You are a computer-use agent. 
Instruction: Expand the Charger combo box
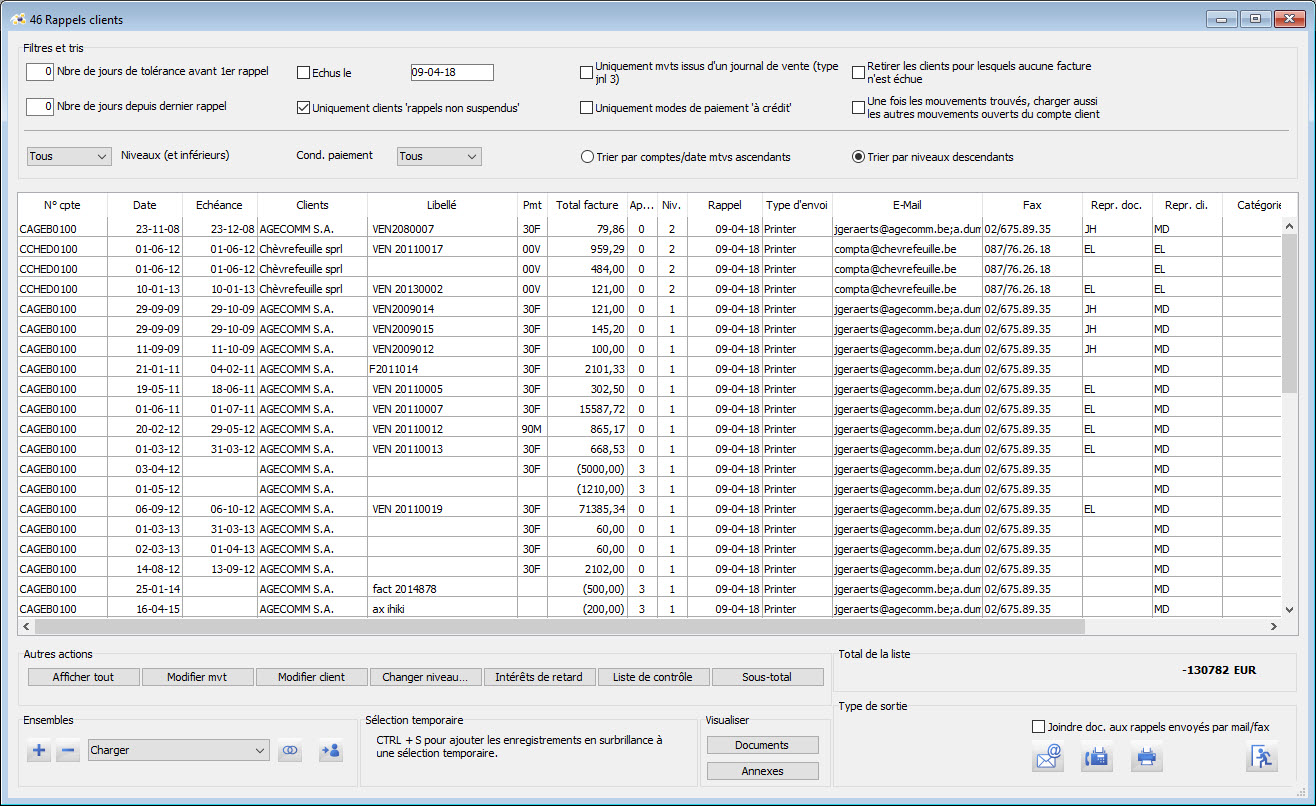coord(178,750)
